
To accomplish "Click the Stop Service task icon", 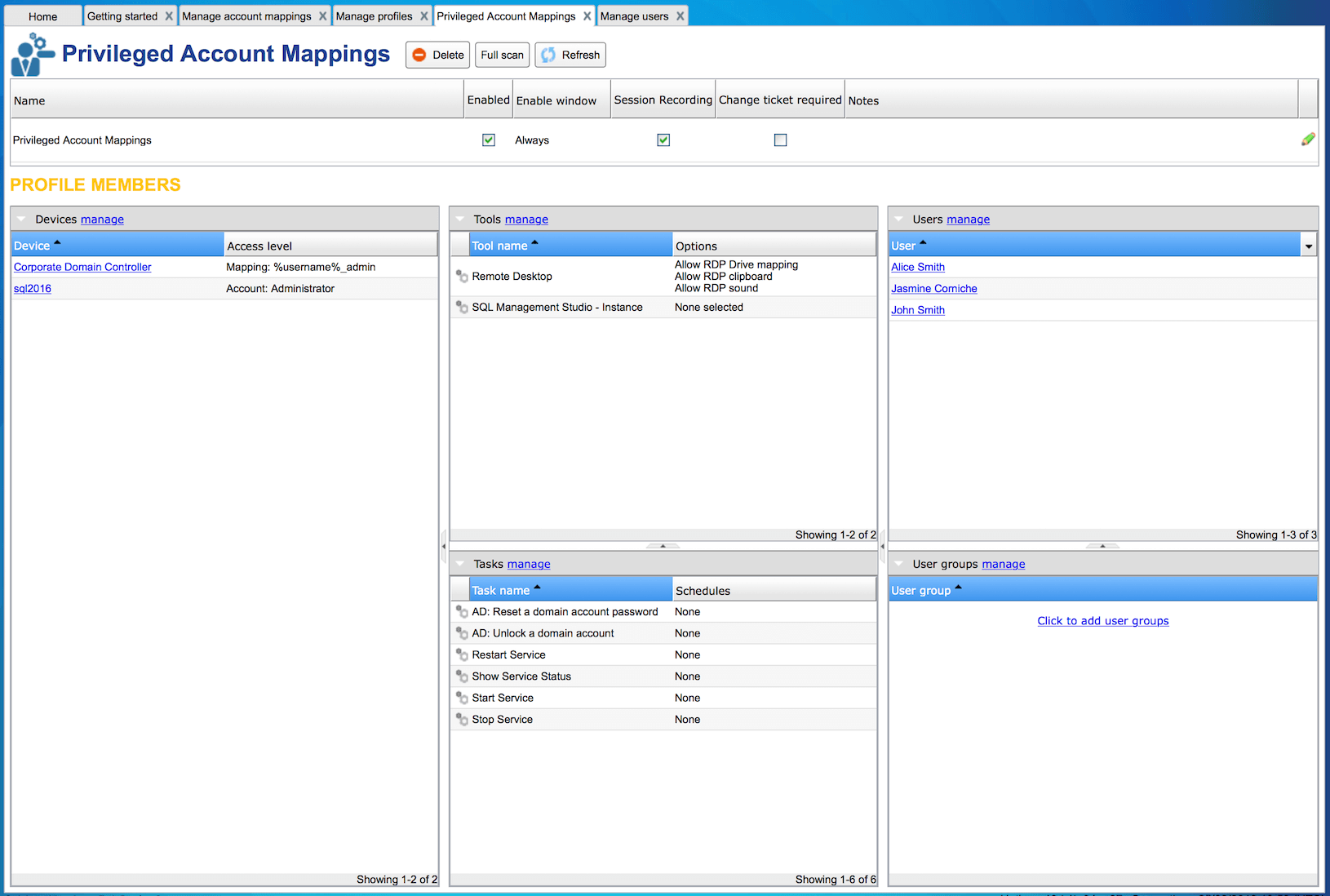I will [x=462, y=720].
